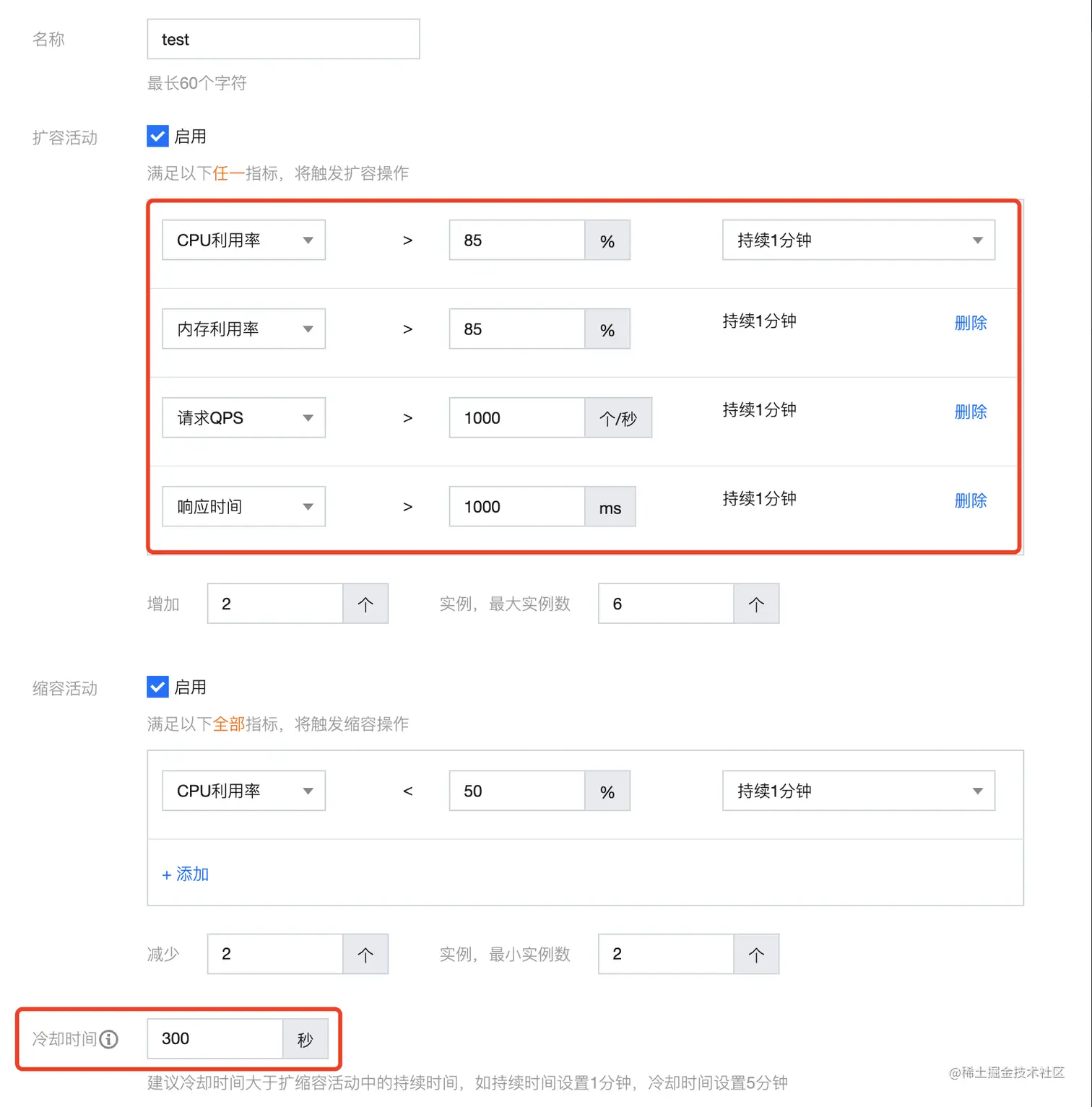Click the 个/秒 unit addon for 请求QPS
Screen dimensions: 1092x1107
pyautogui.click(x=618, y=417)
